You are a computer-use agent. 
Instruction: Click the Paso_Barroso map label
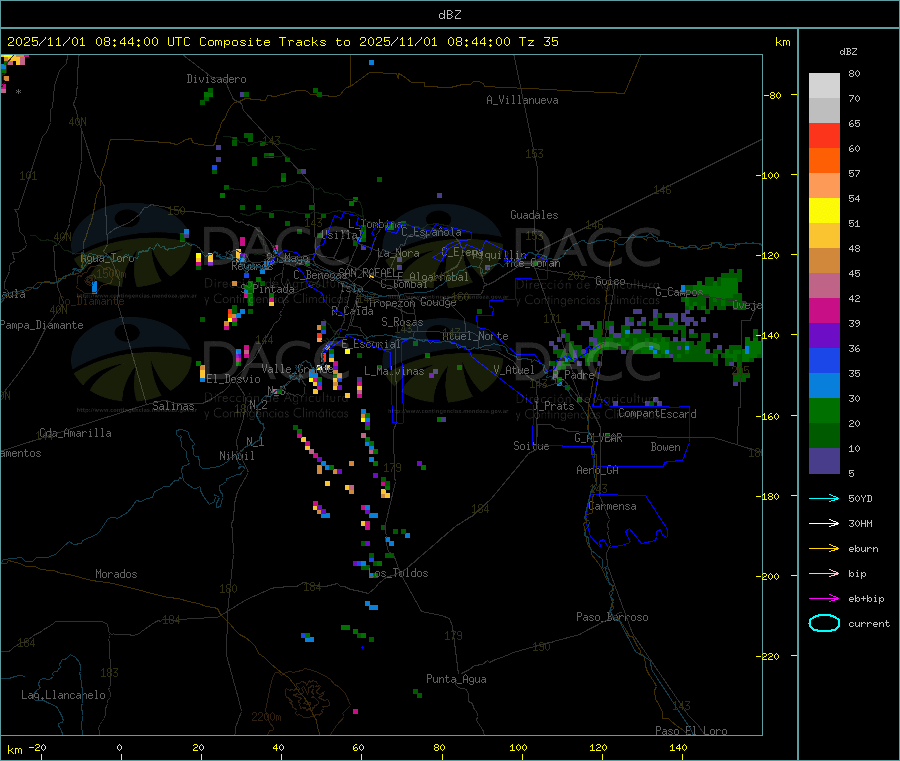(612, 617)
